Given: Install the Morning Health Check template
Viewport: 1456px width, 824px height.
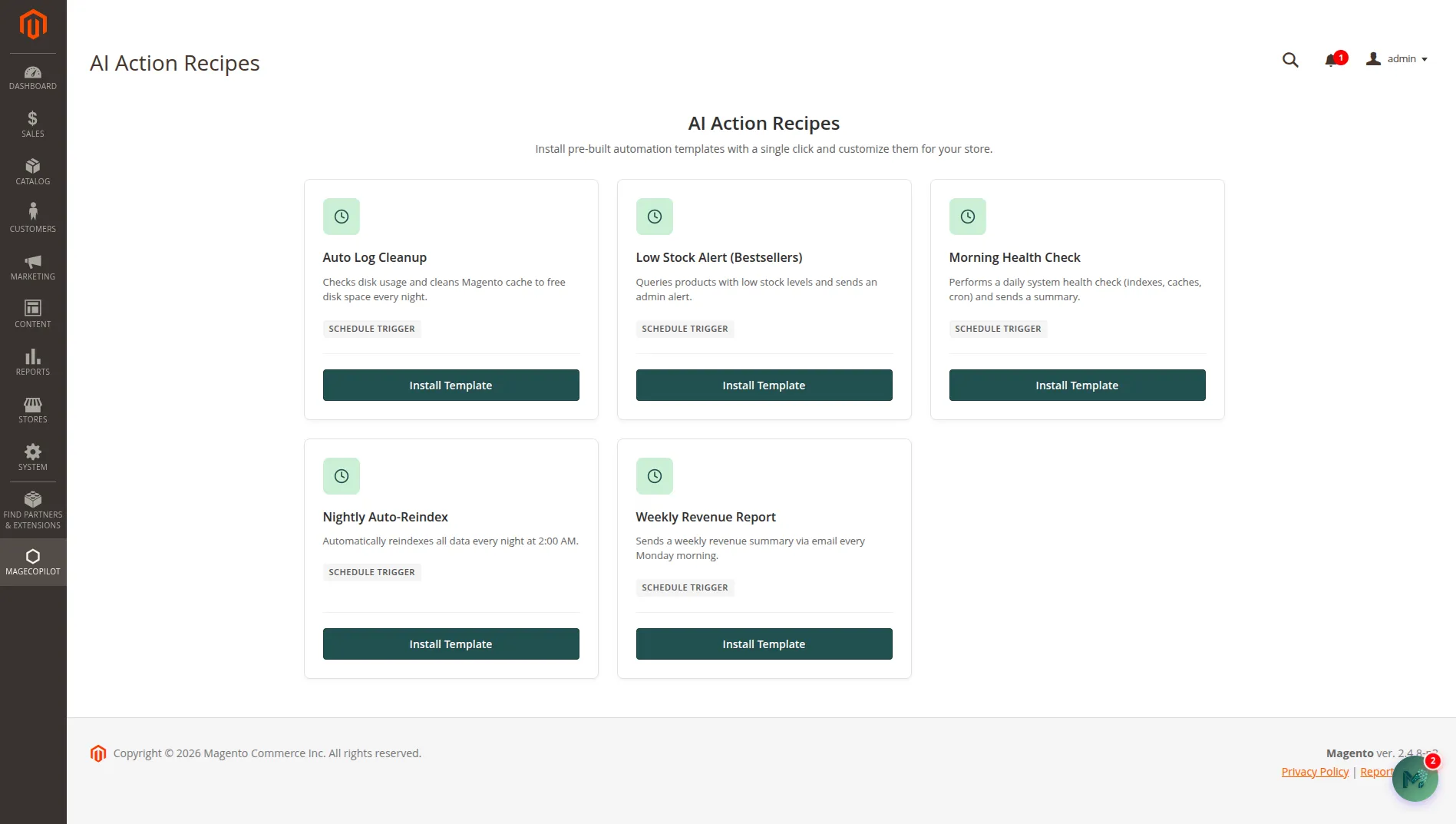Looking at the screenshot, I should point(1078,386).
